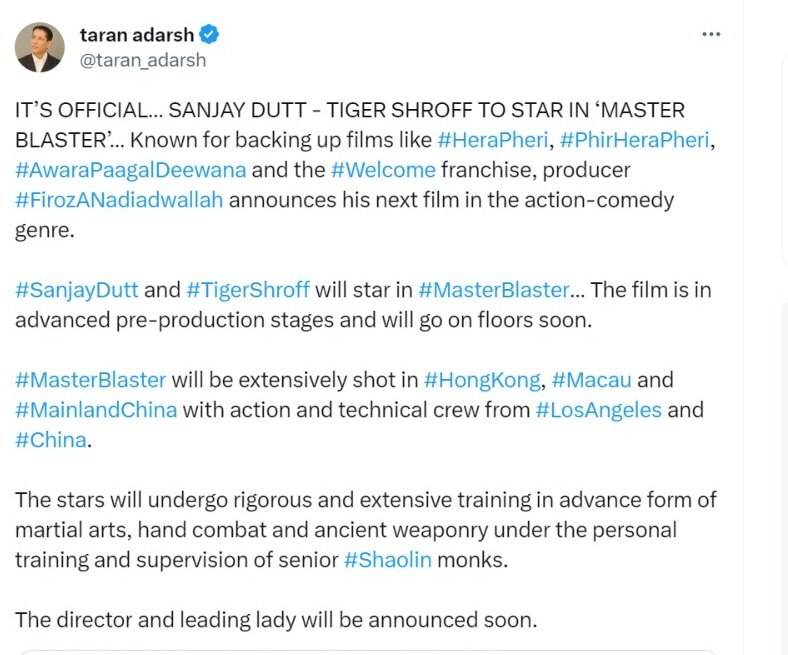Open the #TigerShroff hashtag
The width and height of the screenshot is (788, 655).
(247, 290)
